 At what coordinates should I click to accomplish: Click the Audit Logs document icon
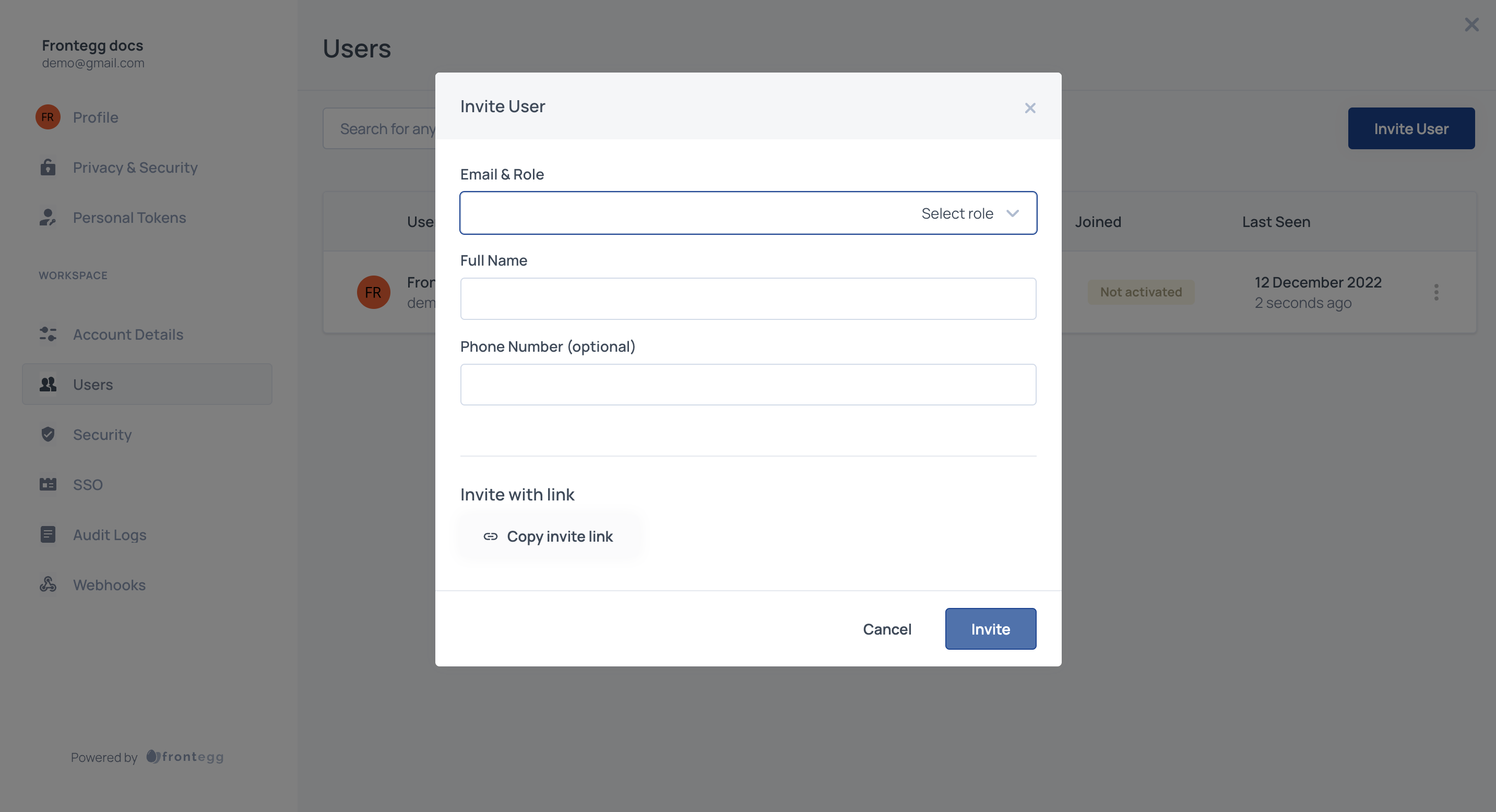[48, 534]
